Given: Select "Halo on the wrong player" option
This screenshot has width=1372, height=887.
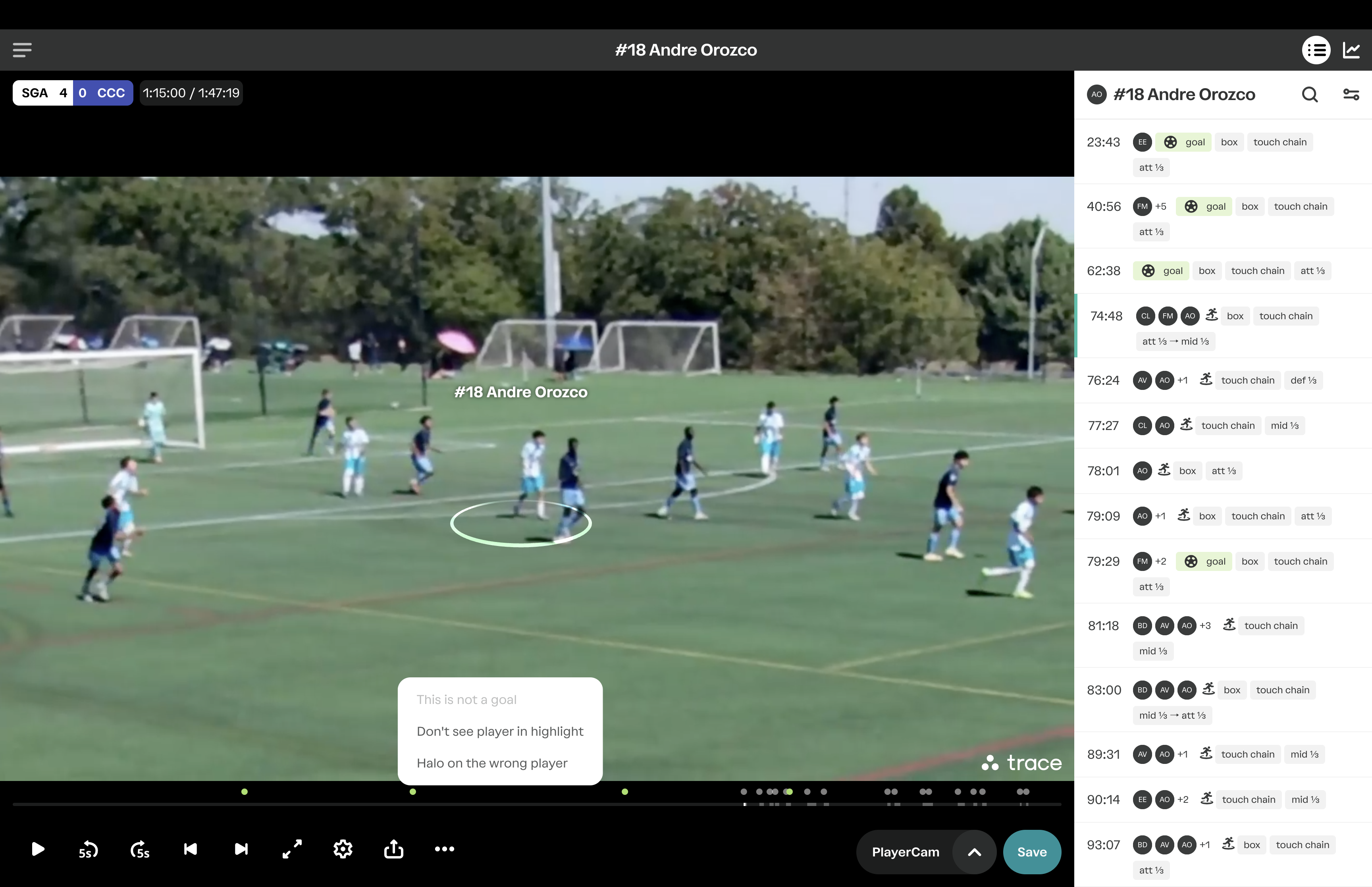Looking at the screenshot, I should 492,763.
